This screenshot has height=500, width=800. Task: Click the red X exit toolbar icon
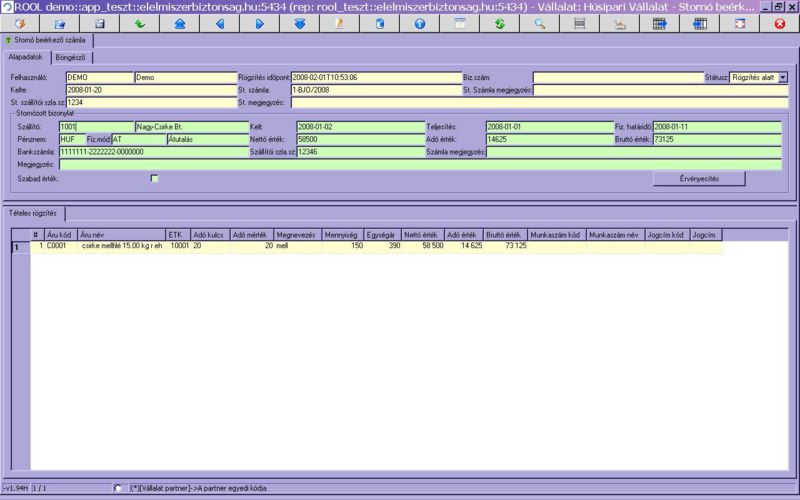[x=779, y=22]
